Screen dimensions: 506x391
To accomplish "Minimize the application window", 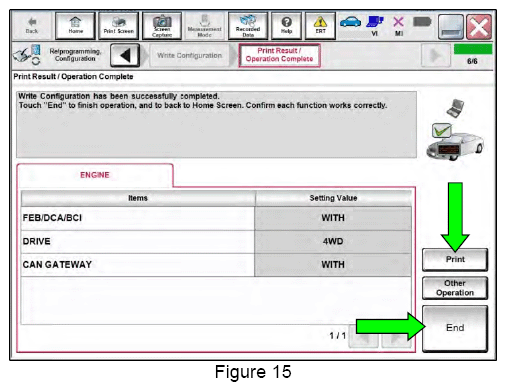I will [x=451, y=27].
